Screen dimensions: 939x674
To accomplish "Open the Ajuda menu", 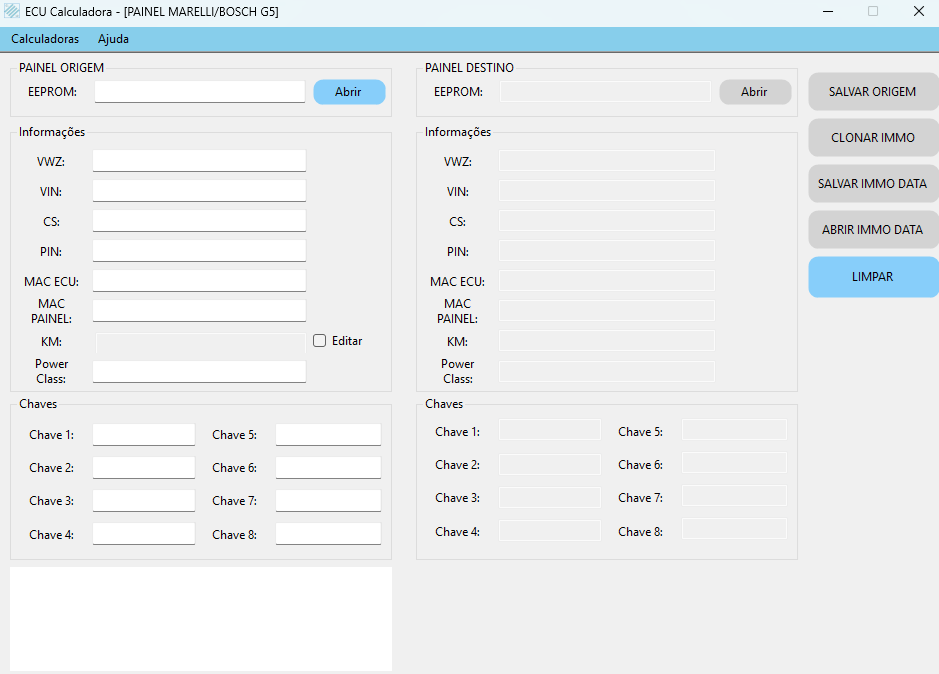I will click(113, 39).
